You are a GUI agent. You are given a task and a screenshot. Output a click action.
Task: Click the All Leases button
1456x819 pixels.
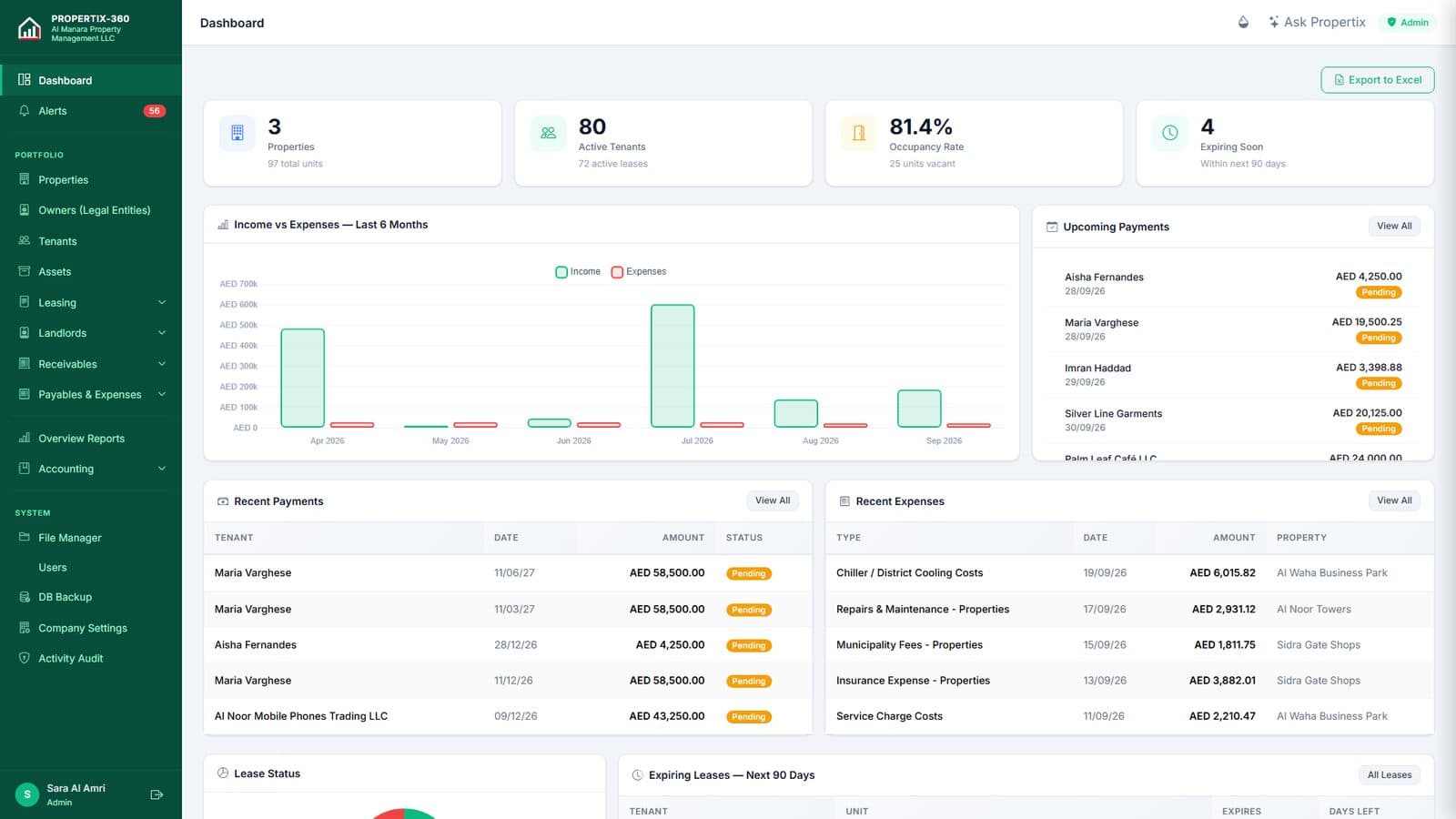tap(1390, 775)
